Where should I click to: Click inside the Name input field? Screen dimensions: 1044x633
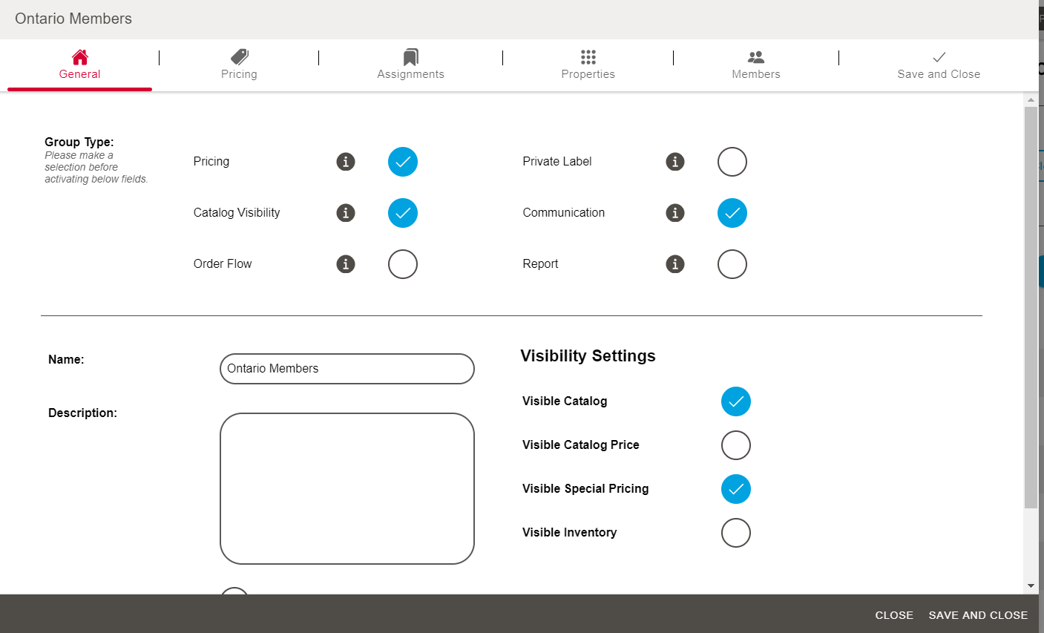coord(346,369)
